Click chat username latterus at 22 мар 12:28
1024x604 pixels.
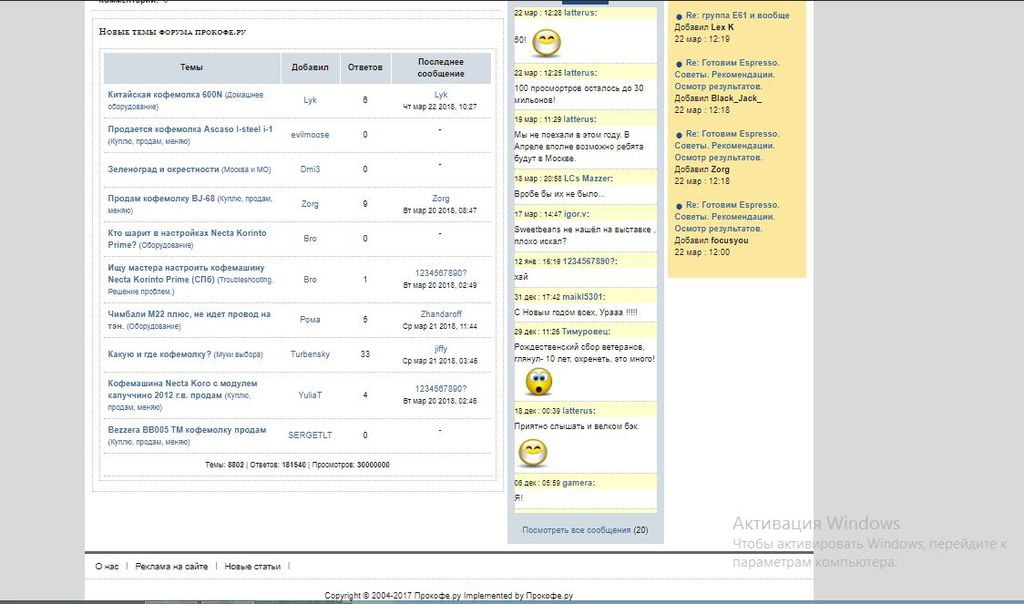(x=580, y=12)
